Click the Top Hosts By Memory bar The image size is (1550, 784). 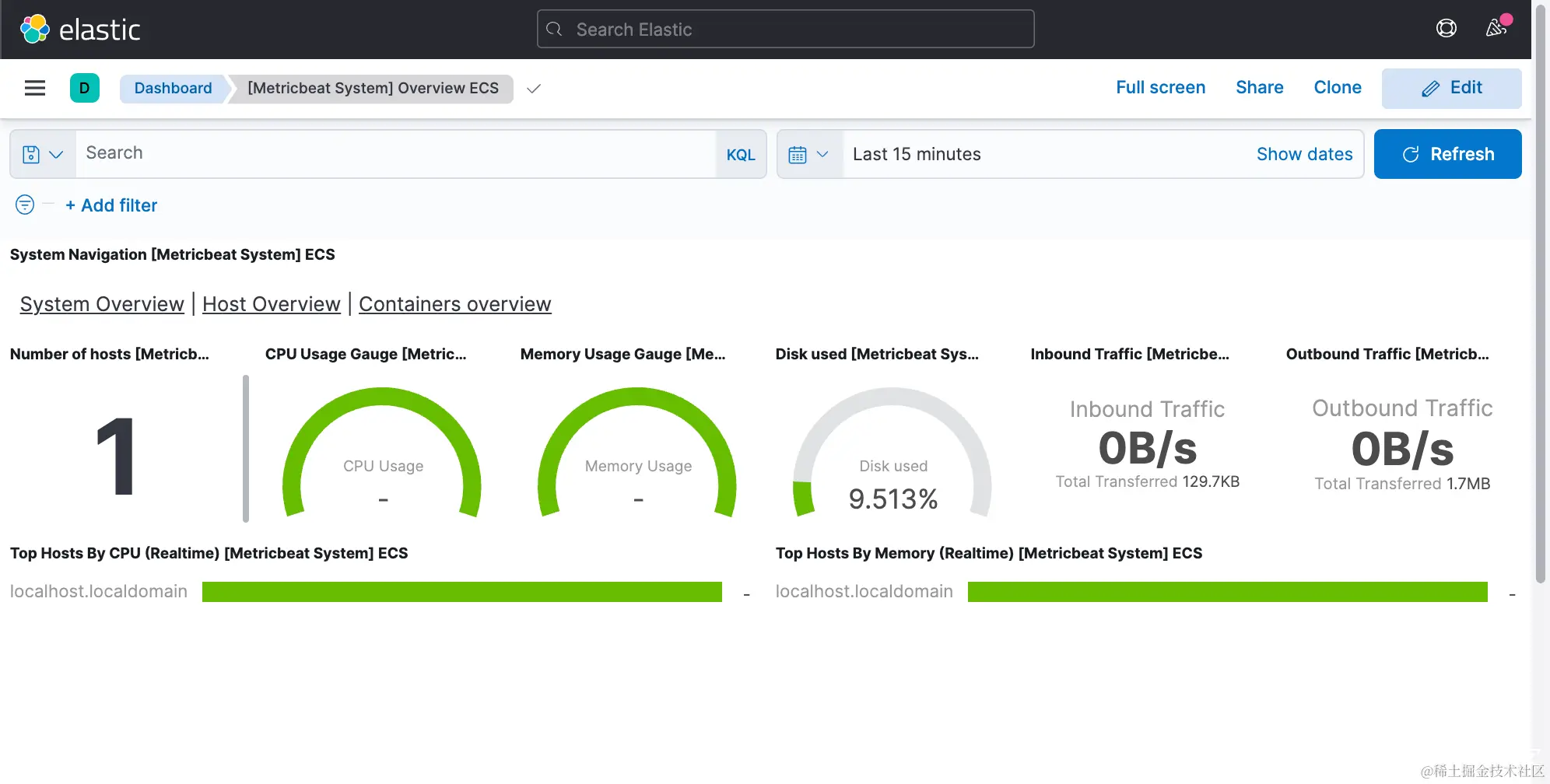coord(1228,592)
